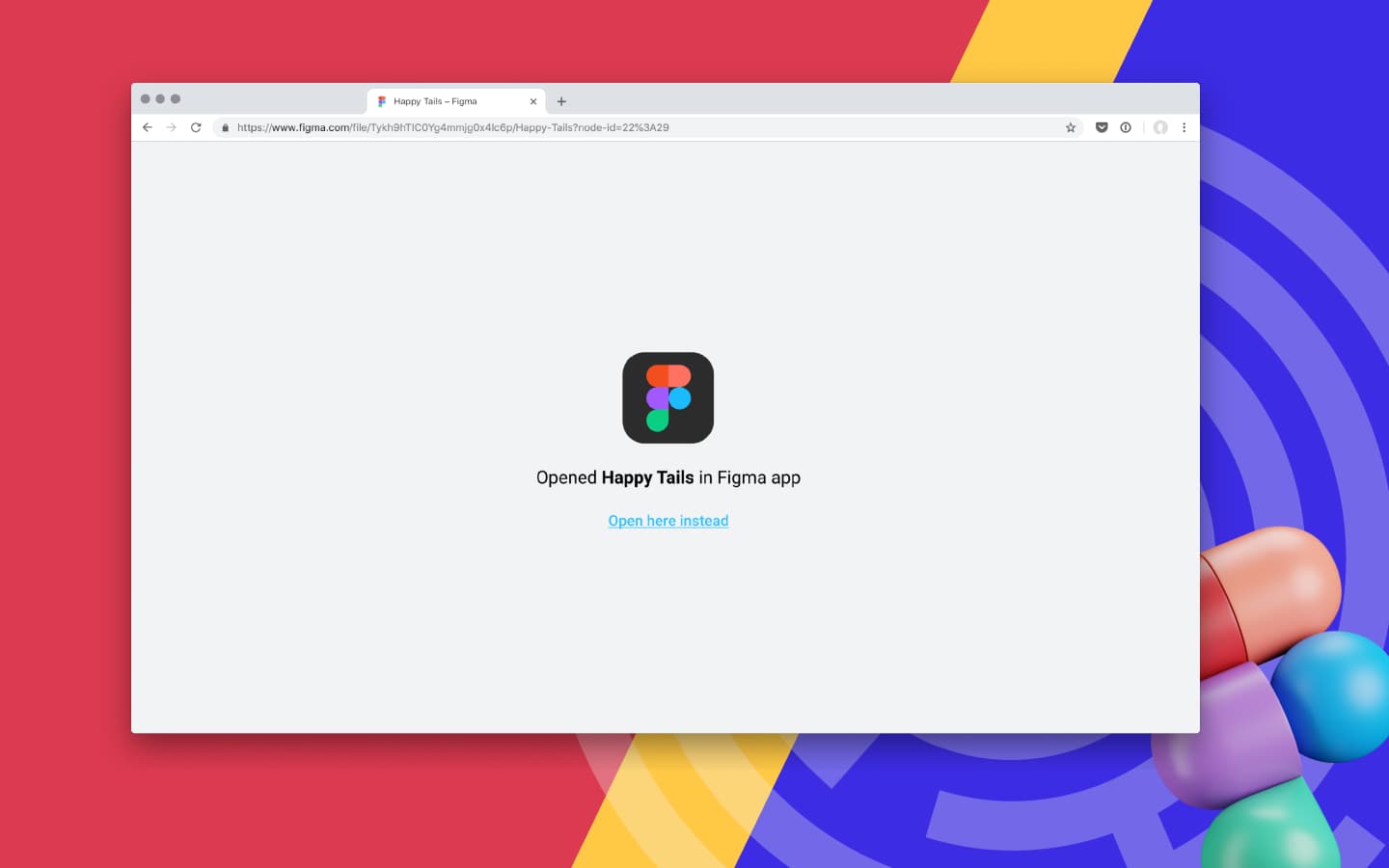Click the window maximize traffic light button
The height and width of the screenshot is (868, 1389).
tap(176, 98)
